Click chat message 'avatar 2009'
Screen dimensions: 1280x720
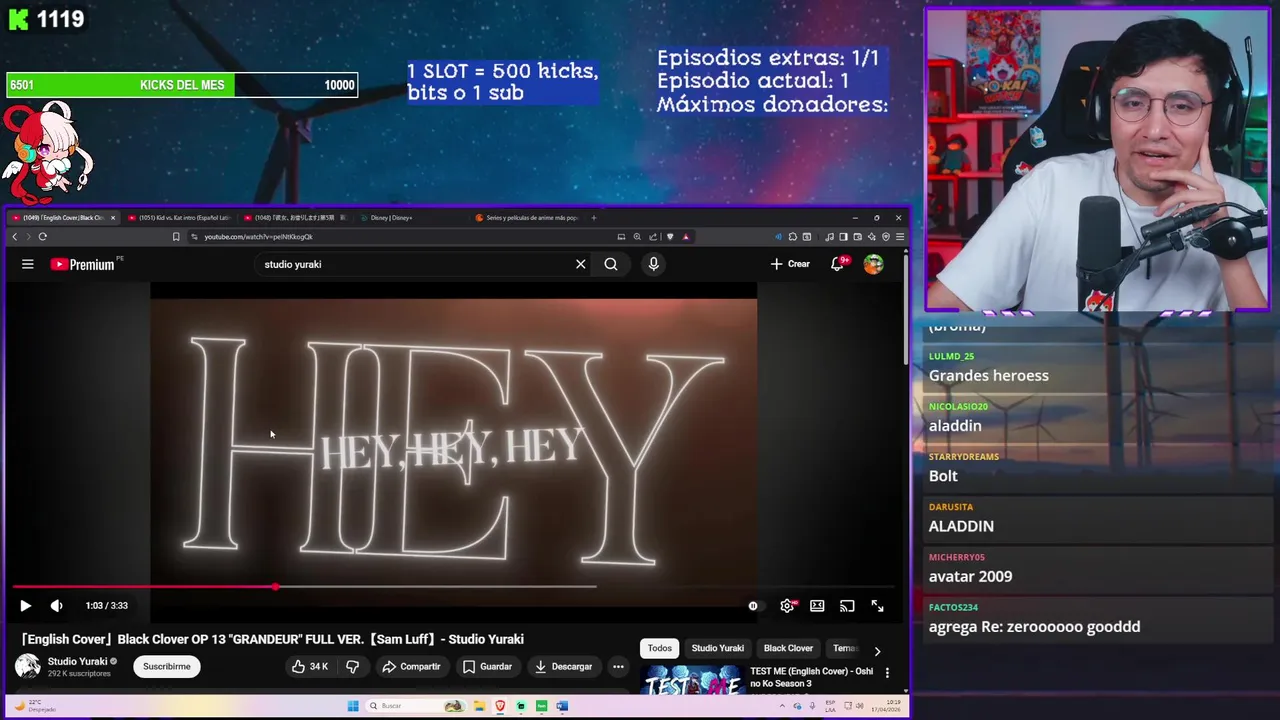click(970, 576)
